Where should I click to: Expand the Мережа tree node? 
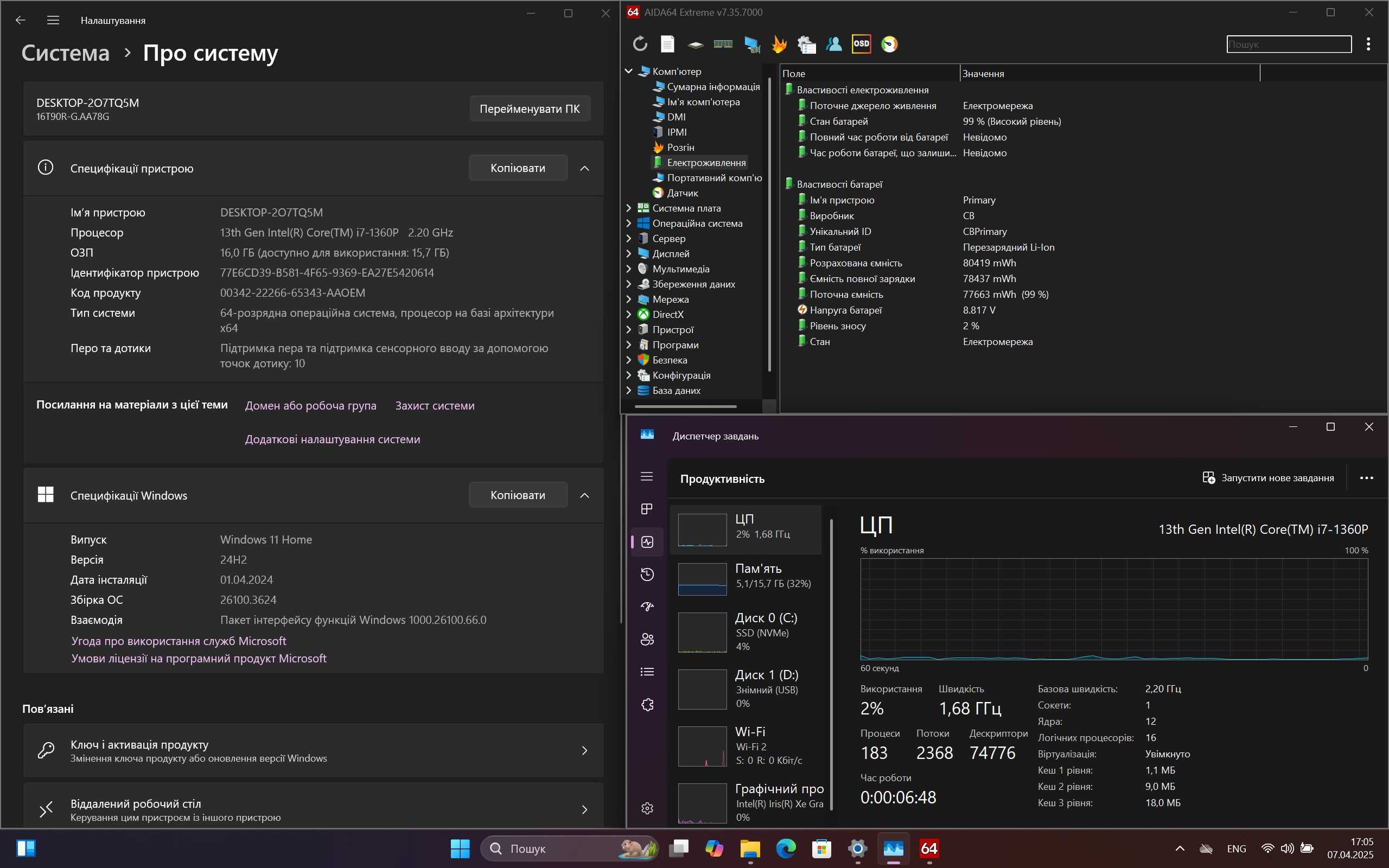tap(628, 299)
